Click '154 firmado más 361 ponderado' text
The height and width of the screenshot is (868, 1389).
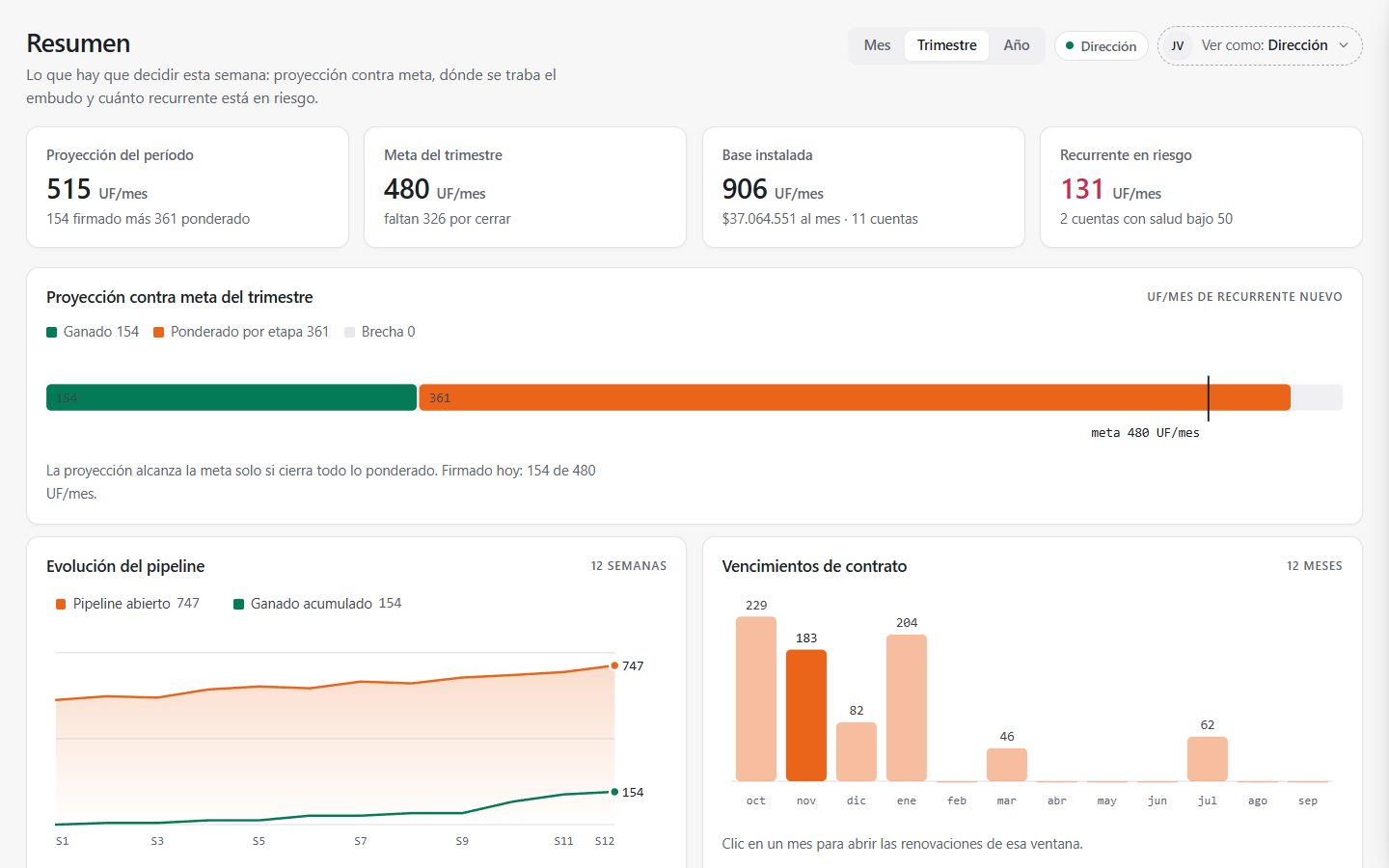click(149, 219)
